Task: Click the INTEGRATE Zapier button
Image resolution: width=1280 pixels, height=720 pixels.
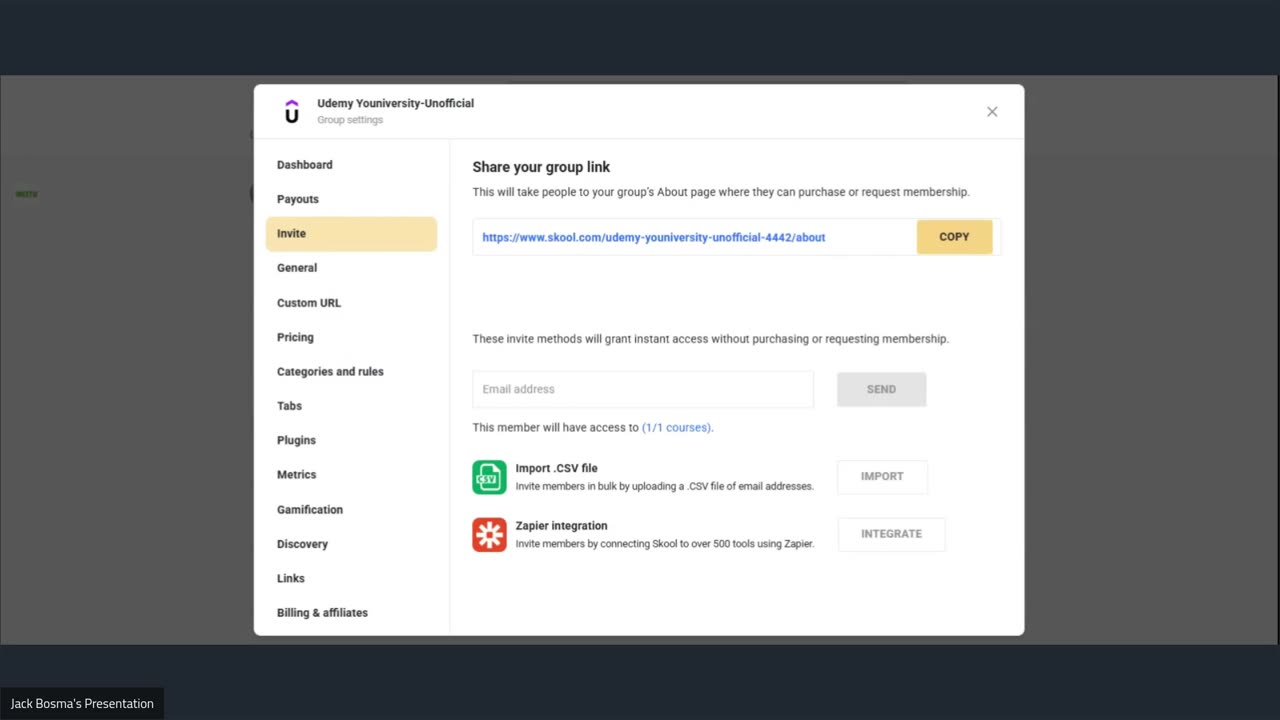Action: [x=891, y=534]
